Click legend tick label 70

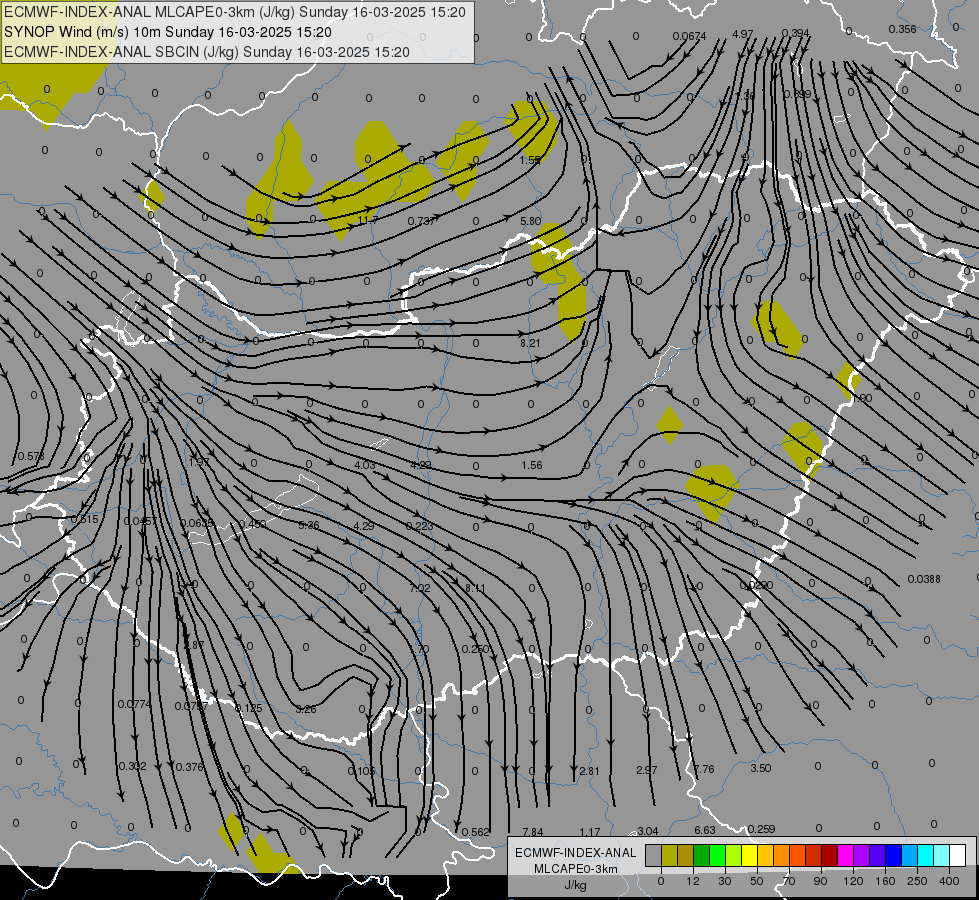point(789,881)
